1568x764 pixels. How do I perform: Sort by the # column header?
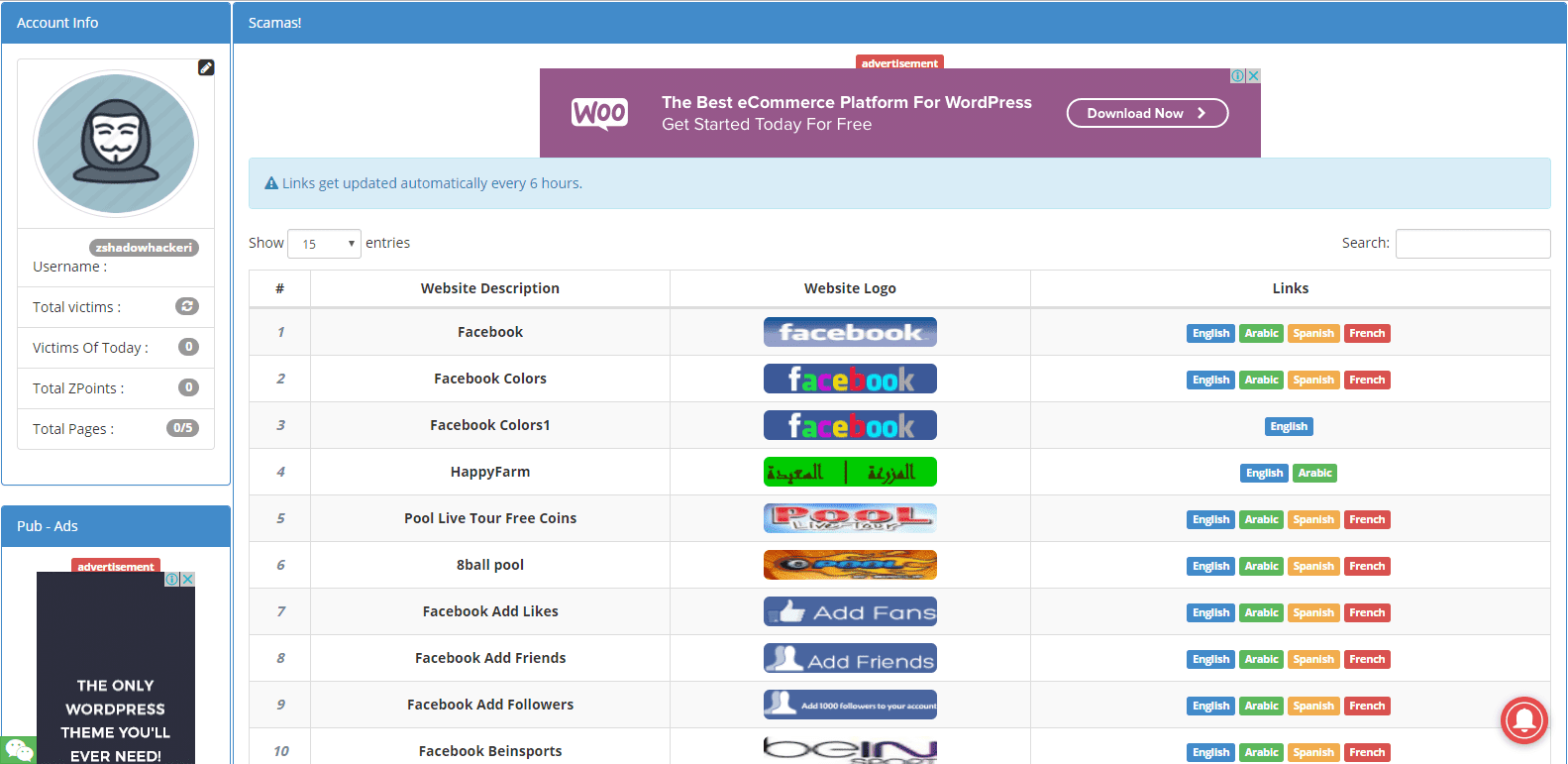tap(279, 288)
